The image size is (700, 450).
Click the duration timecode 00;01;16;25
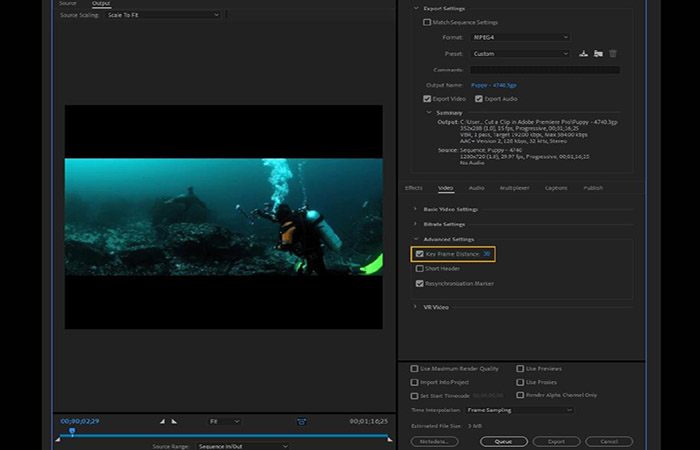(x=368, y=421)
